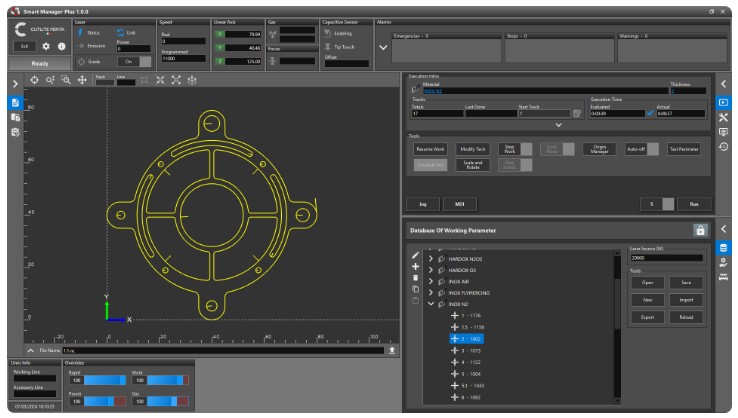
Task: Click the 3D axis view icon in viewer toolbar
Action: 192,80
